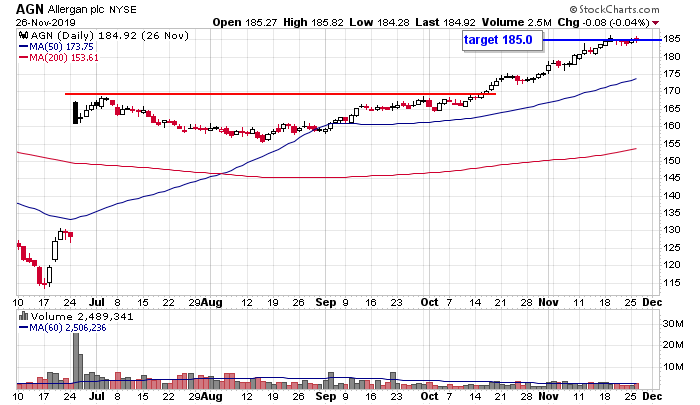700x405 pixels.
Task: Click the 10M volume axis label
Action: click(x=672, y=367)
